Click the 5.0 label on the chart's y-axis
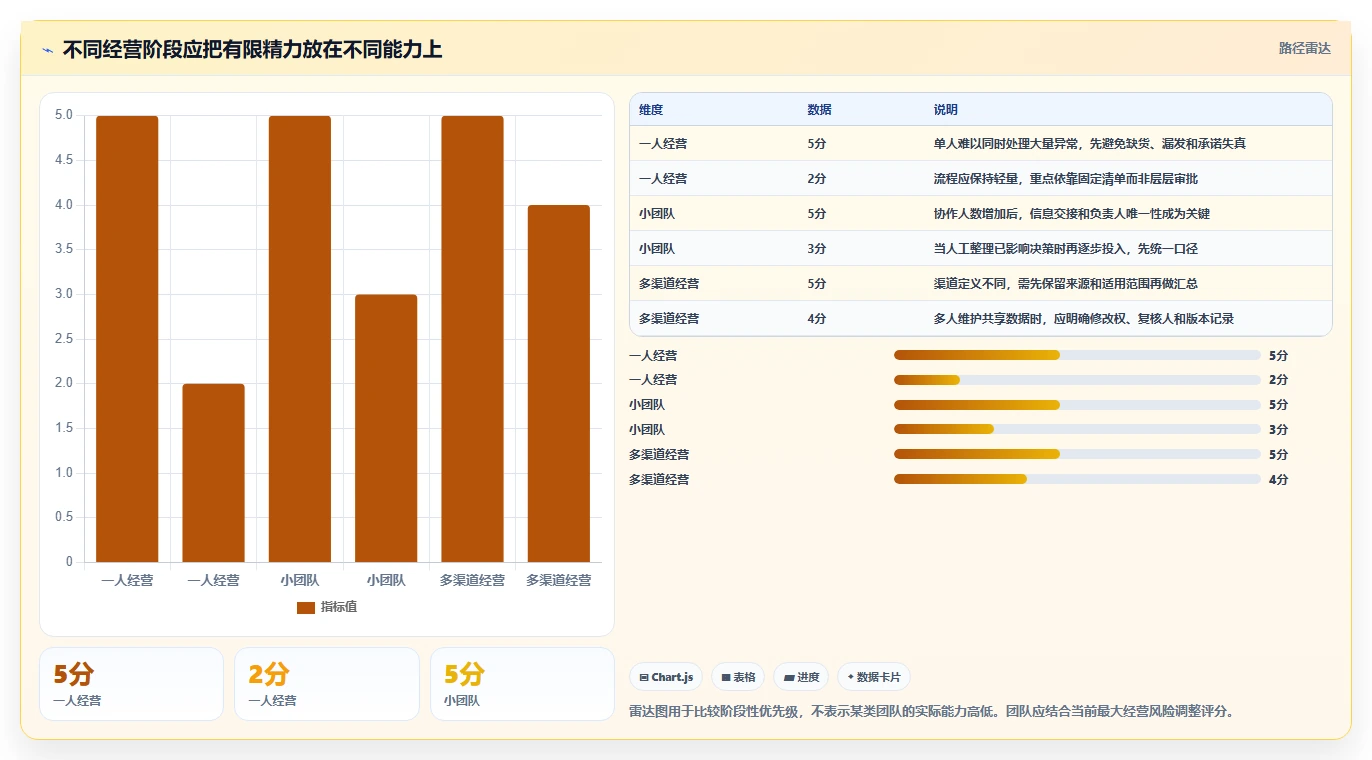Screen dimensions: 1372x760 64,115
